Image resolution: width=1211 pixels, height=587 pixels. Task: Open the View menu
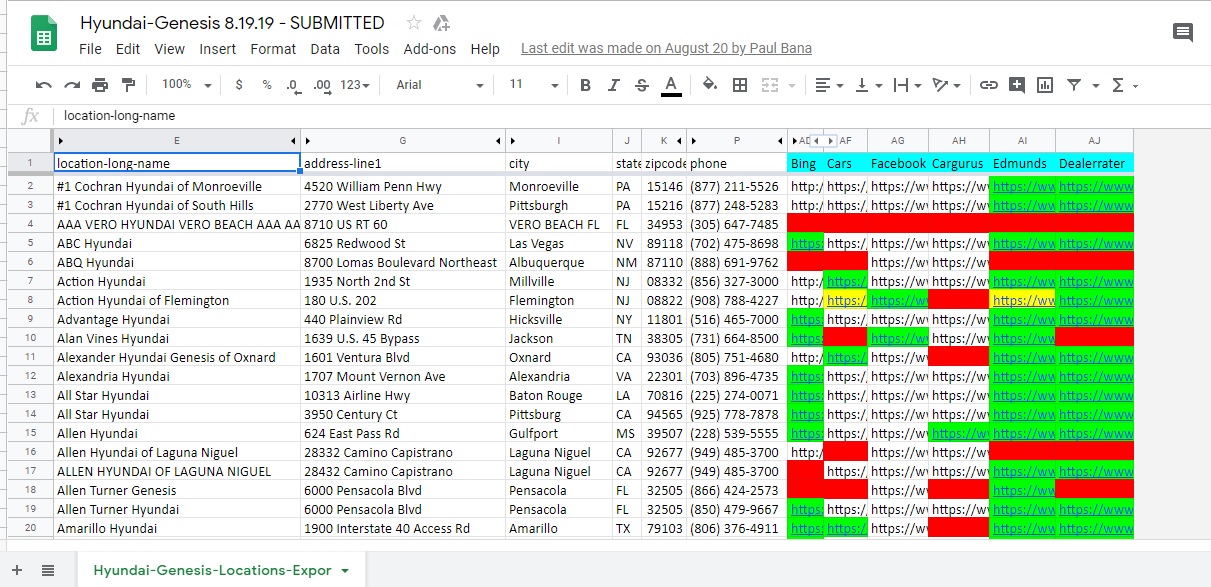point(170,48)
